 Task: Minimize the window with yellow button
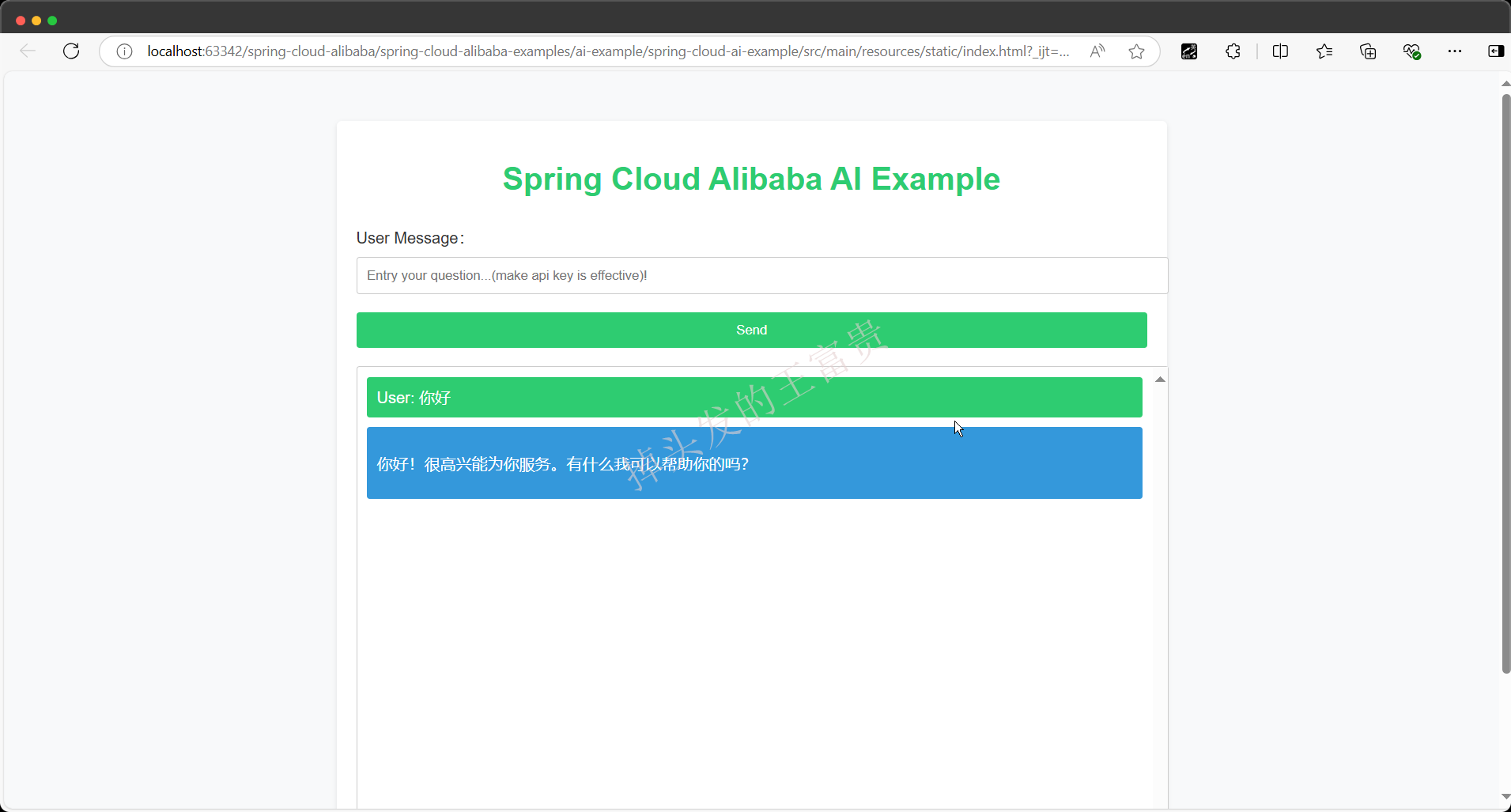click(x=36, y=21)
